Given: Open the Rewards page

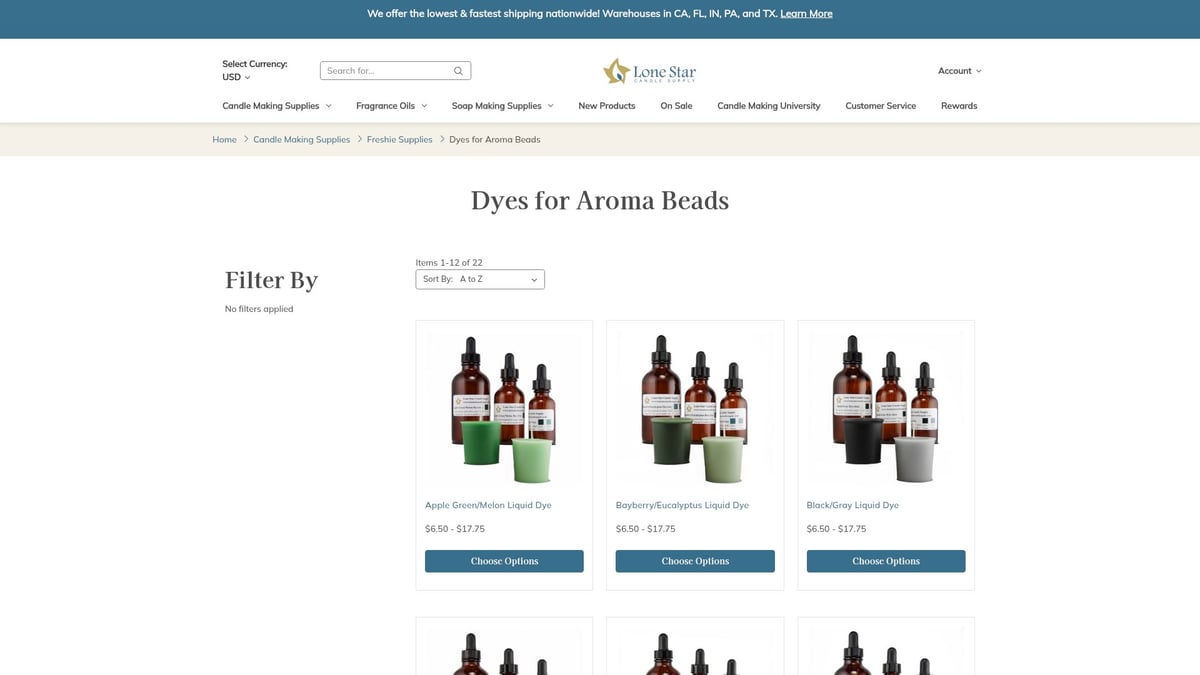Looking at the screenshot, I should [x=958, y=106].
